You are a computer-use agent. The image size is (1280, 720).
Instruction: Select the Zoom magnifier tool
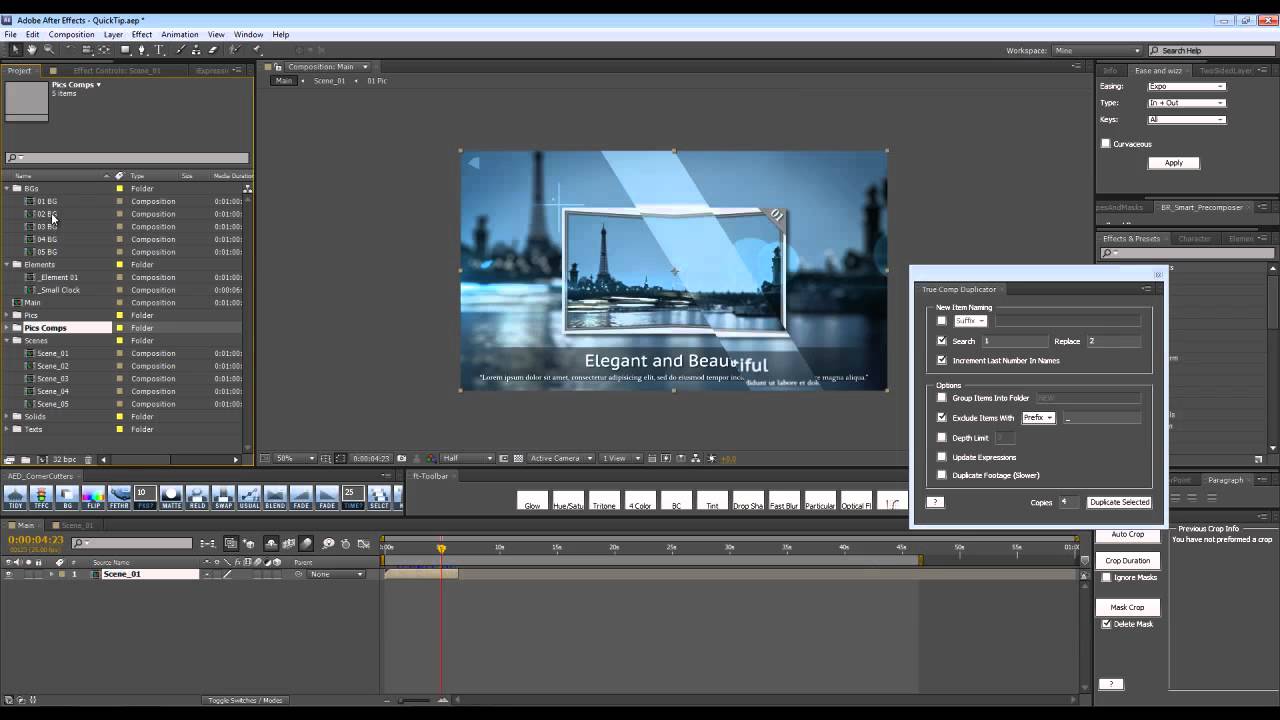point(48,50)
